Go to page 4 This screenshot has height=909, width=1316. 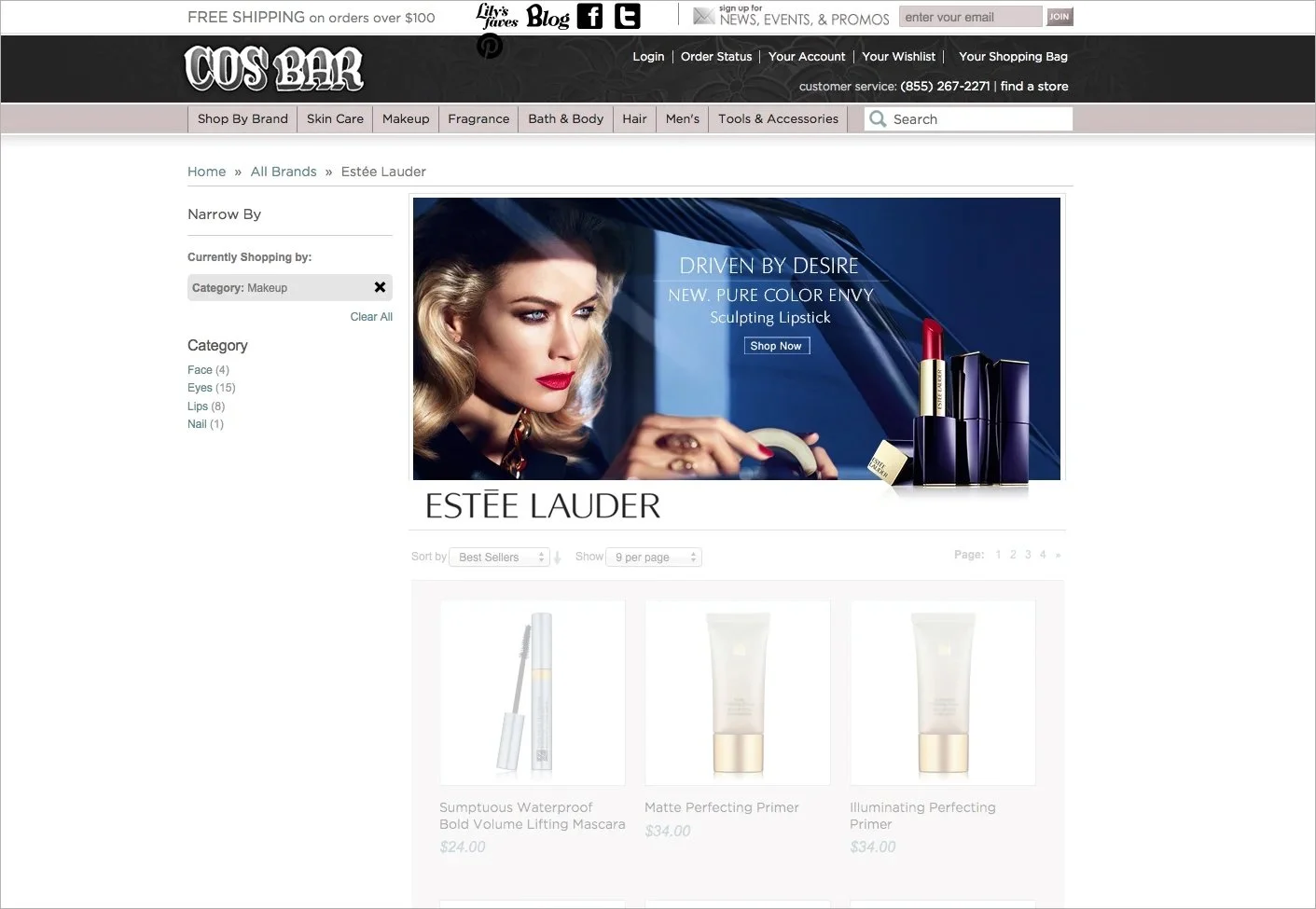(1043, 555)
